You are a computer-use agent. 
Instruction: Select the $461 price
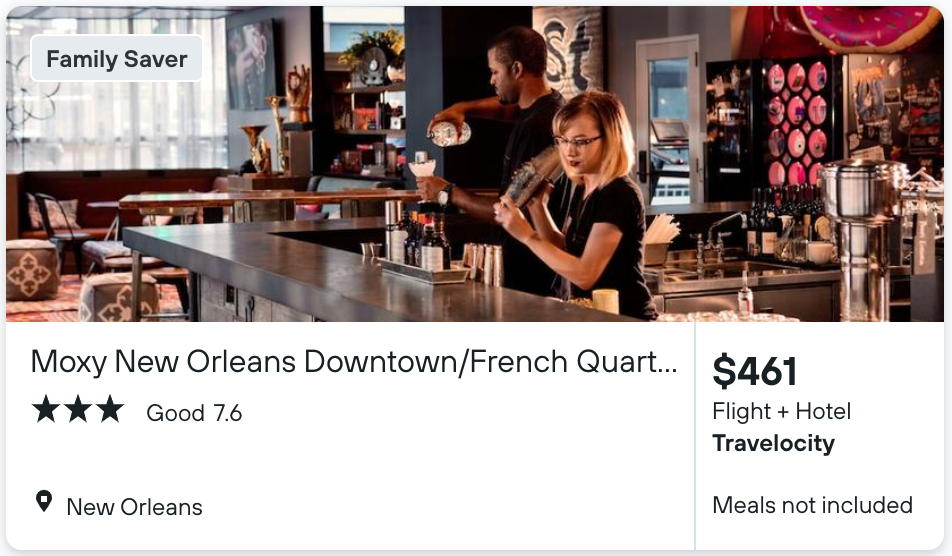(x=755, y=372)
